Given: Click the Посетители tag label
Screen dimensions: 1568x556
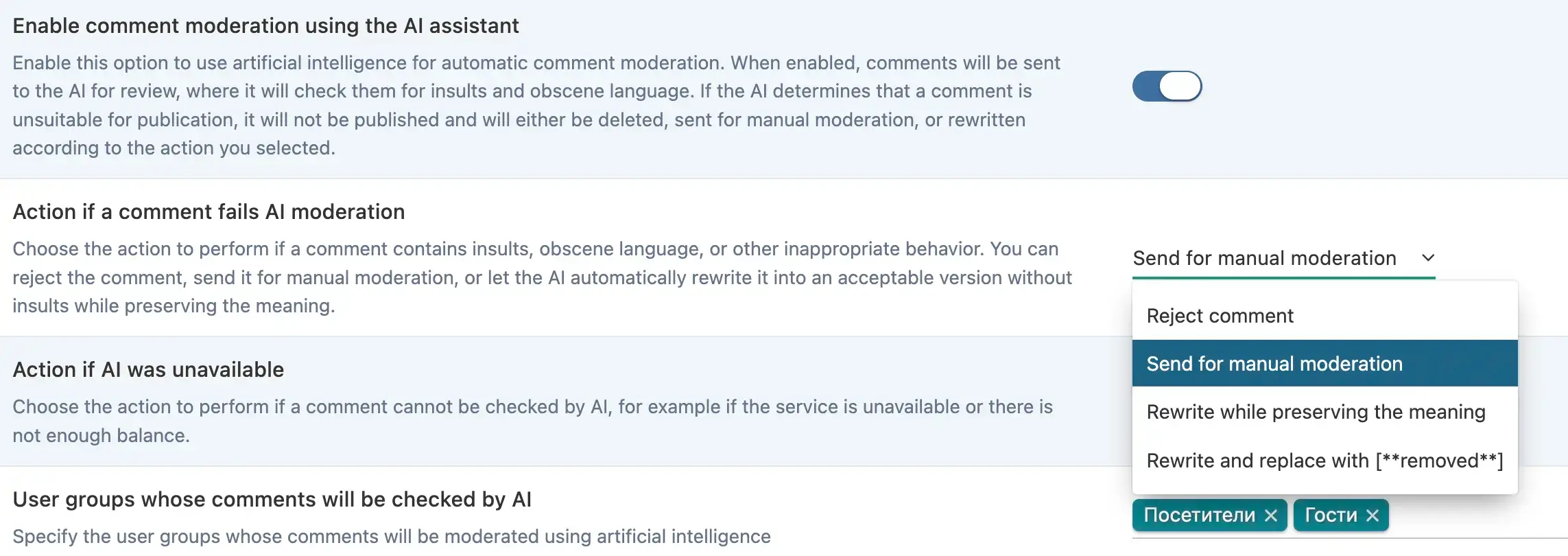Looking at the screenshot, I should point(1199,516).
